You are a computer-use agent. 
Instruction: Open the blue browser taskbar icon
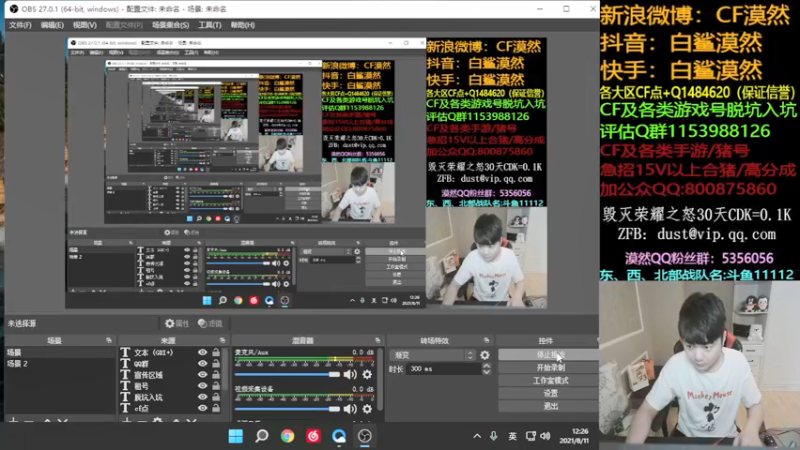(339, 436)
